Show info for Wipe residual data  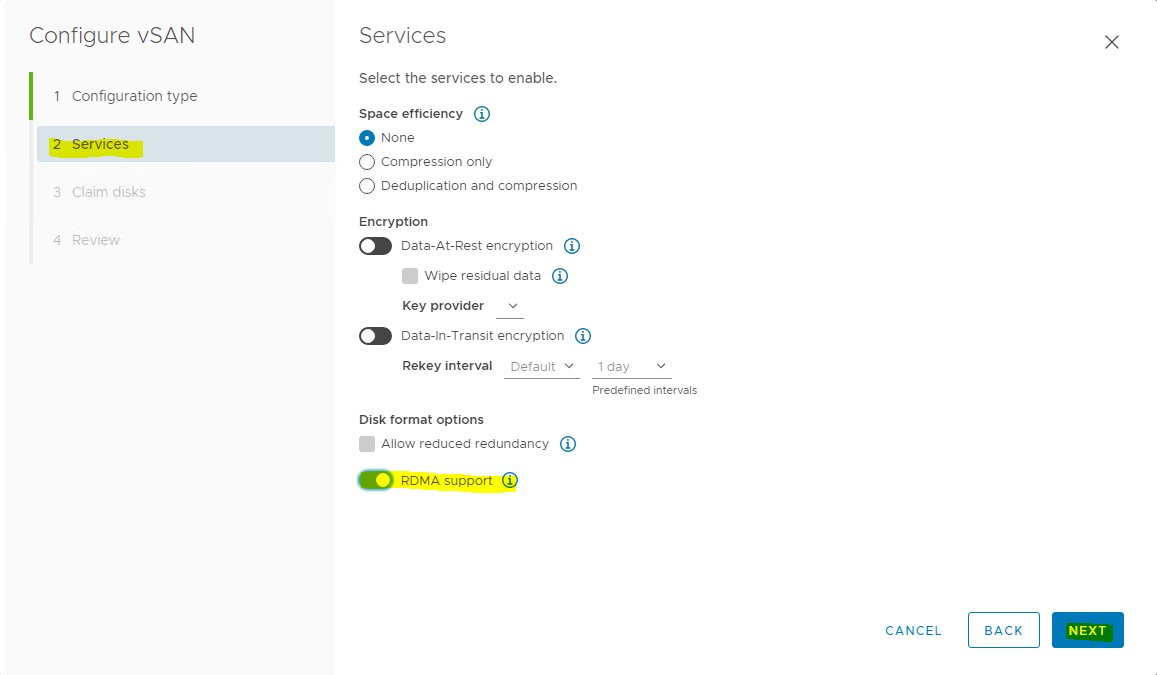click(x=560, y=276)
